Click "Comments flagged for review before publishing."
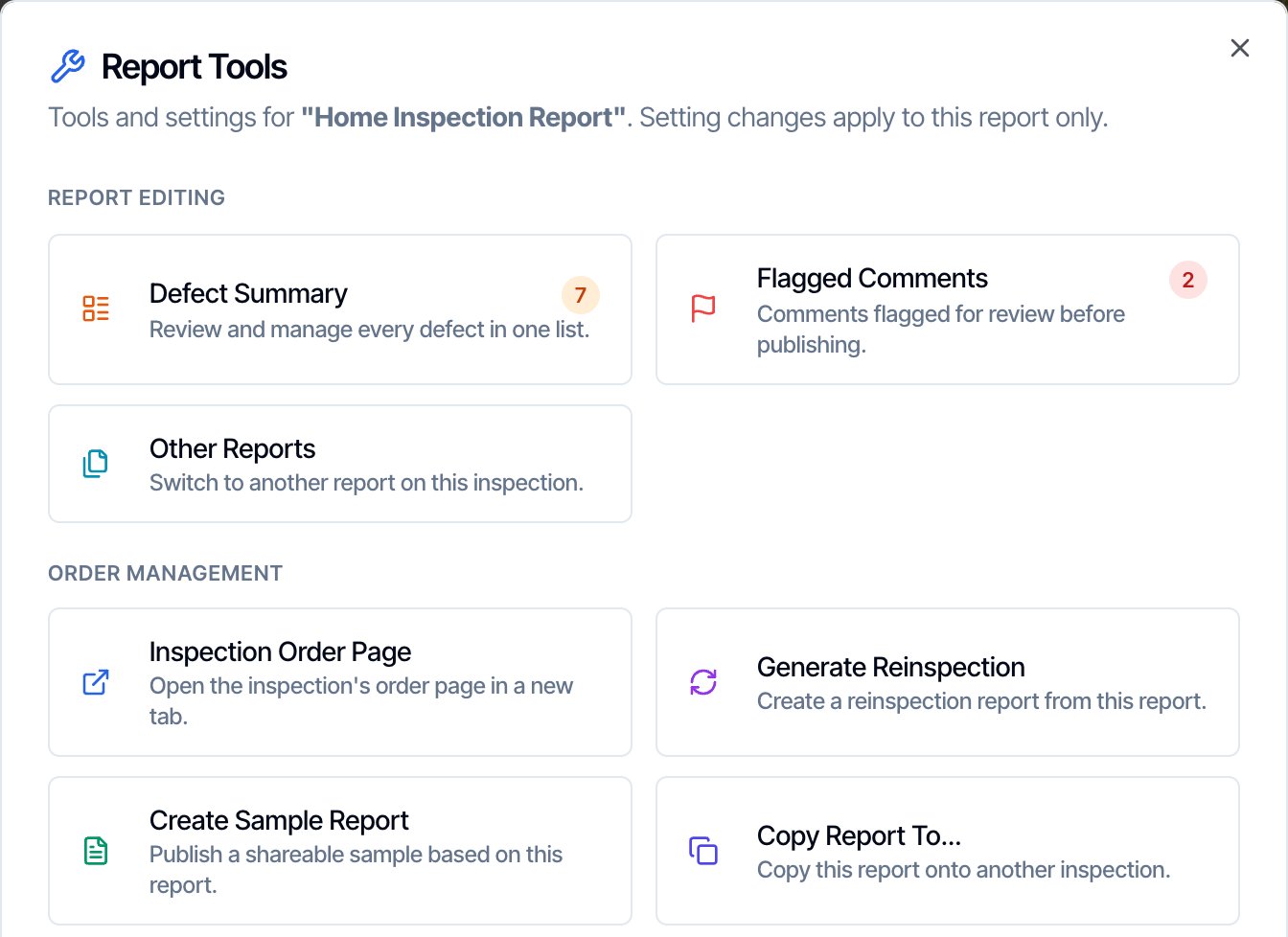The image size is (1288, 937). (x=941, y=330)
